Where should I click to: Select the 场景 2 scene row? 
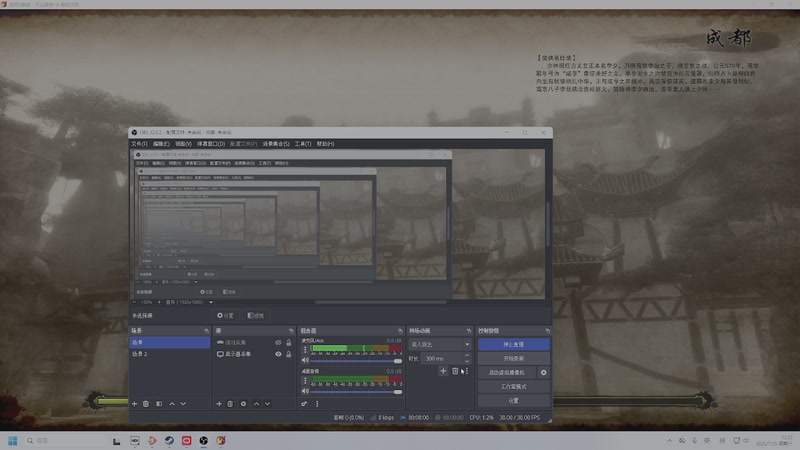(169, 354)
